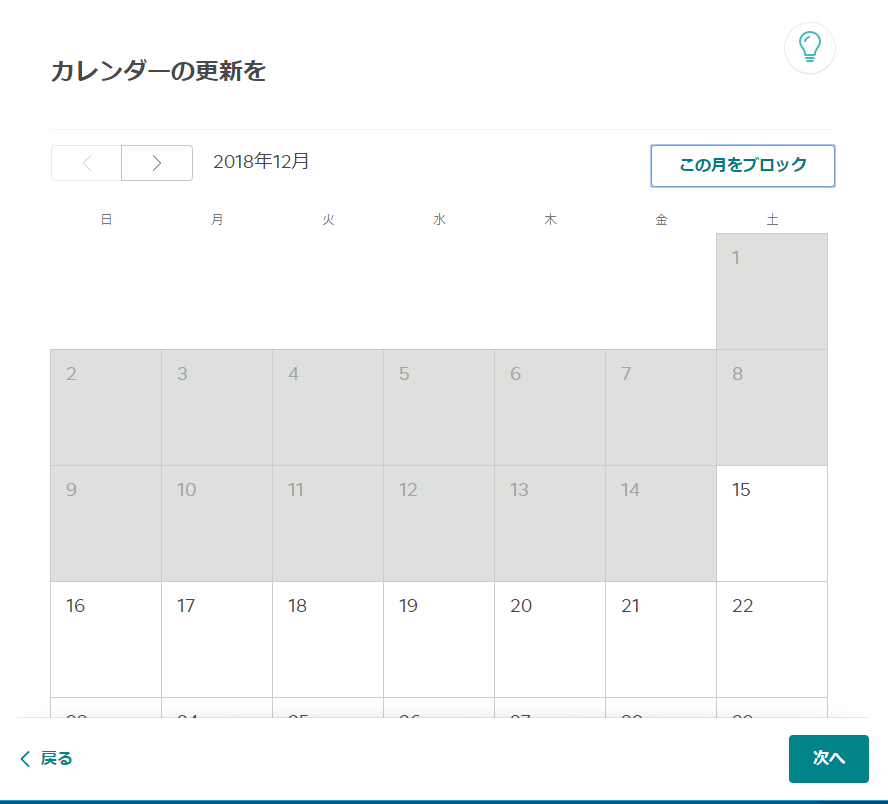Pick December 18 cell

pyautogui.click(x=328, y=639)
